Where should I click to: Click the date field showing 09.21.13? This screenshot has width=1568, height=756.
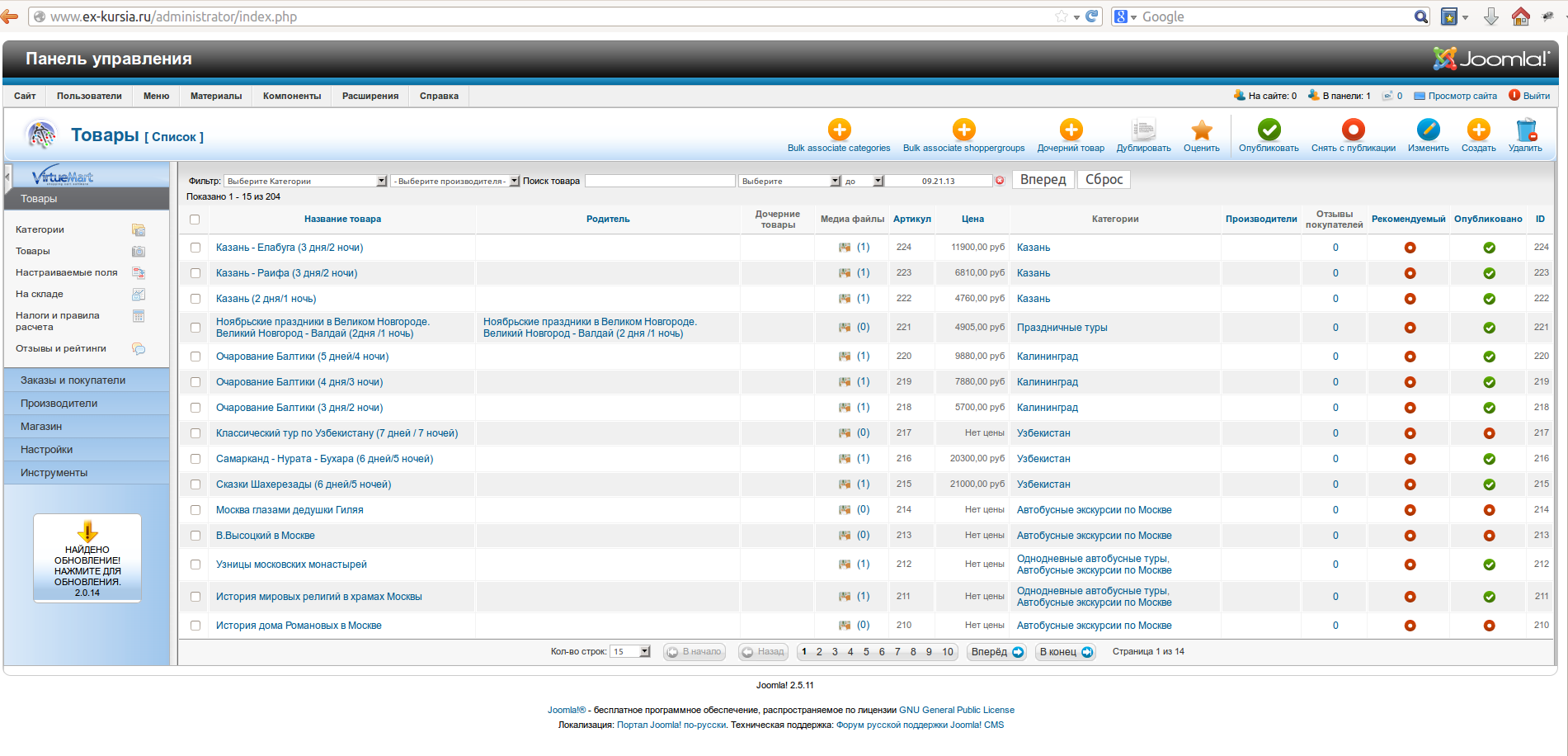(x=939, y=181)
